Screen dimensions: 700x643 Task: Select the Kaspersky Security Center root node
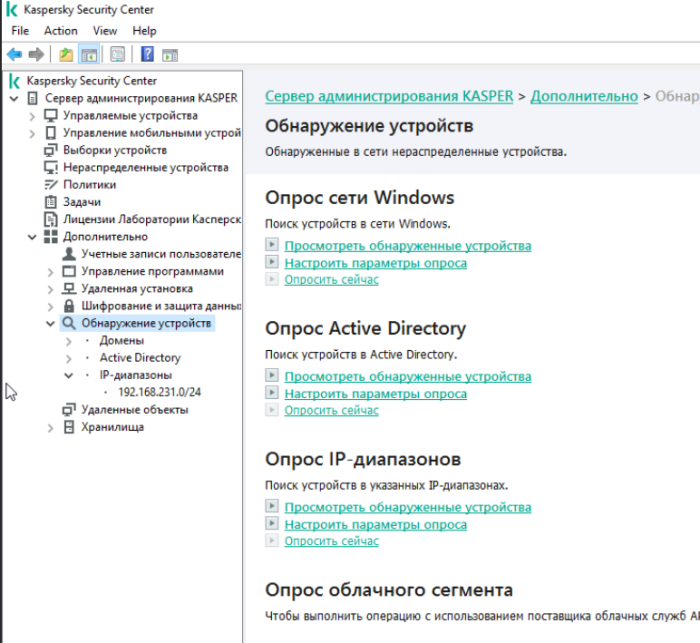[x=92, y=81]
